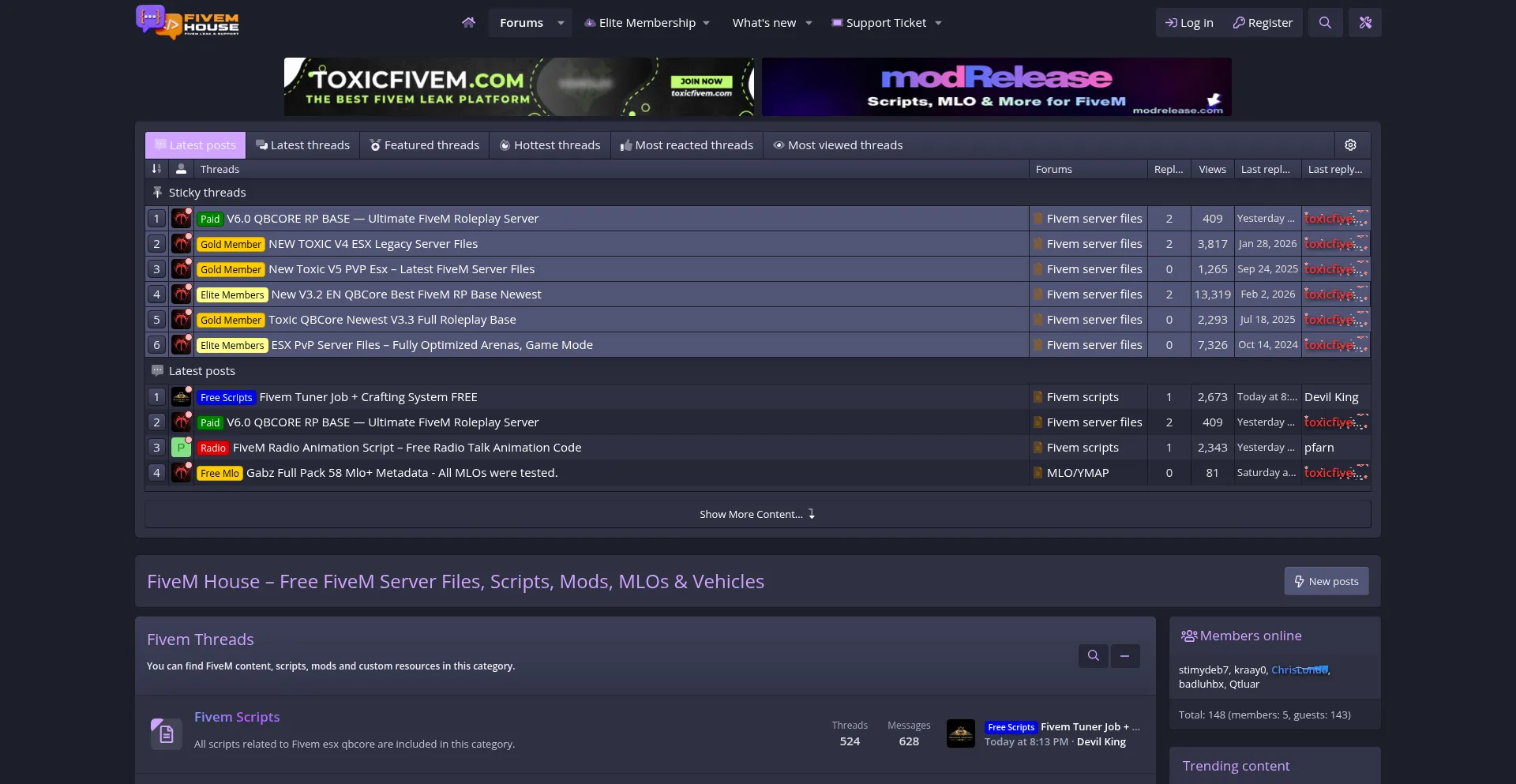
Task: Open Gabz Full Pack 58 Mlo thread
Action: tap(402, 473)
